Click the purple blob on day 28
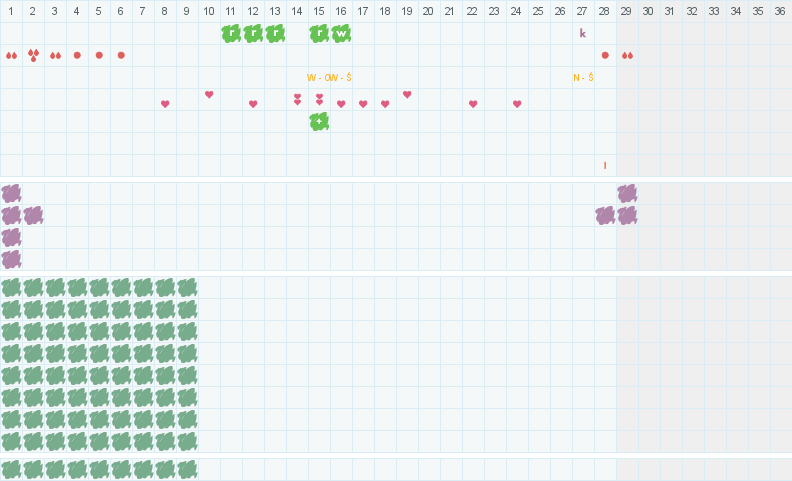 coord(605,216)
